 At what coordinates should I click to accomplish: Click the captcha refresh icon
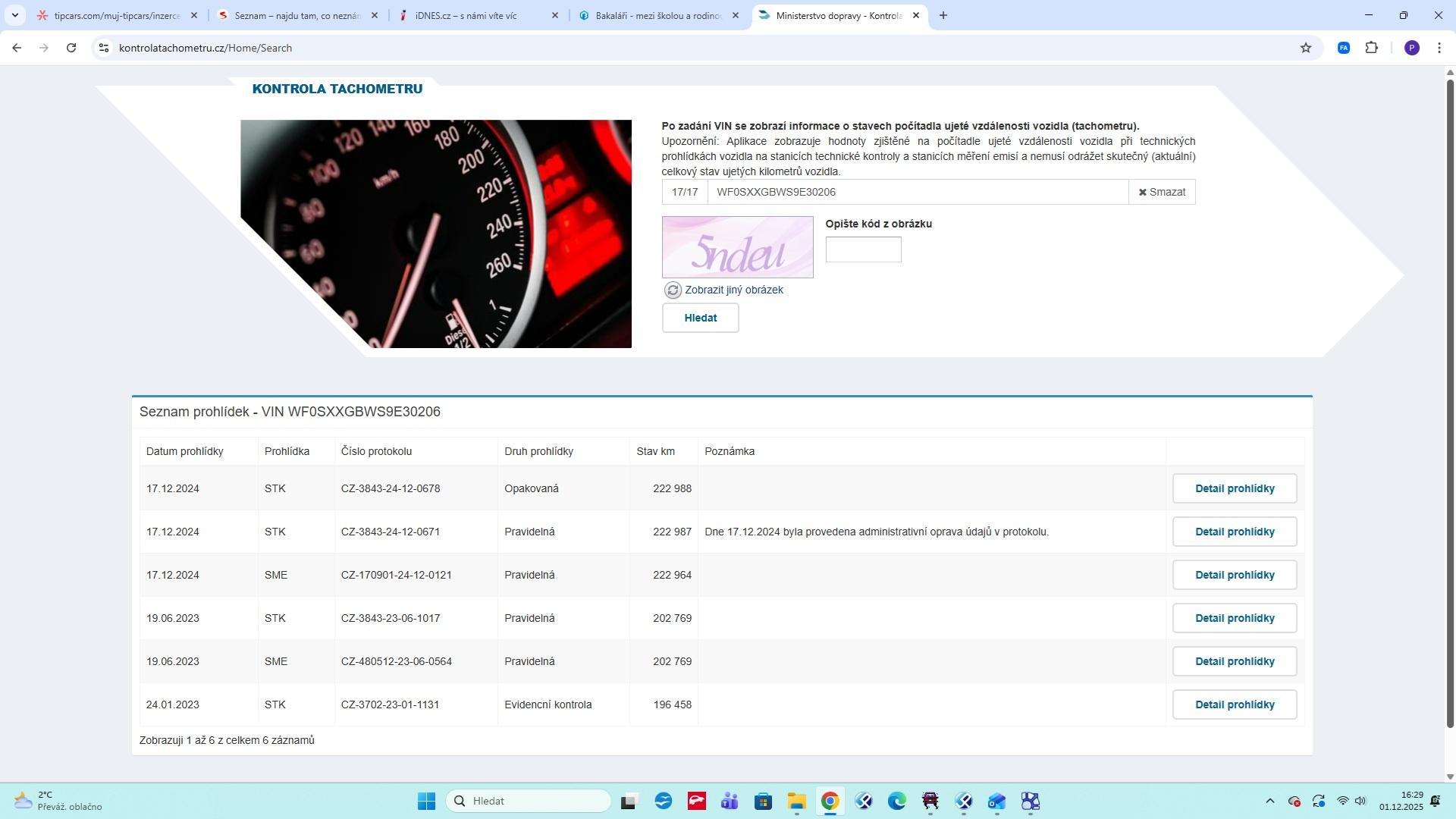[673, 290]
